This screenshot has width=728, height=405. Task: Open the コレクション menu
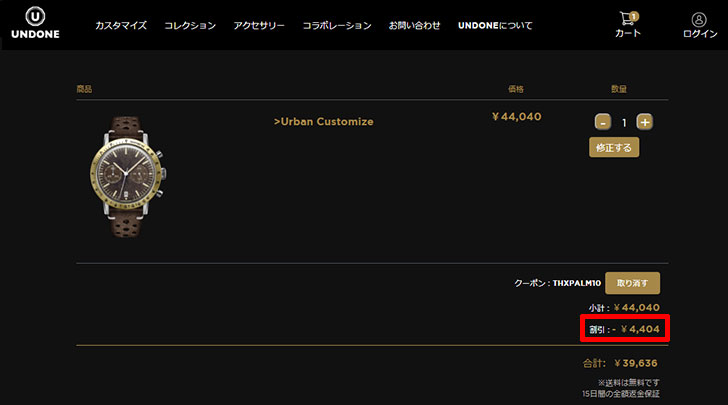coord(190,25)
